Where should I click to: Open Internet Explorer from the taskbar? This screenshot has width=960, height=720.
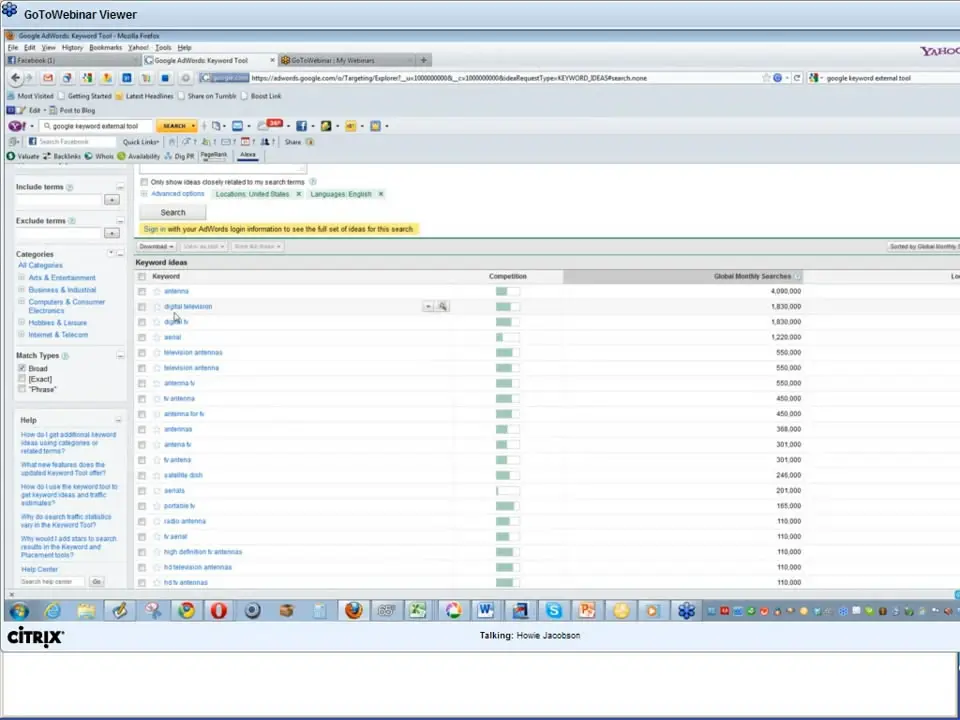pos(52,610)
